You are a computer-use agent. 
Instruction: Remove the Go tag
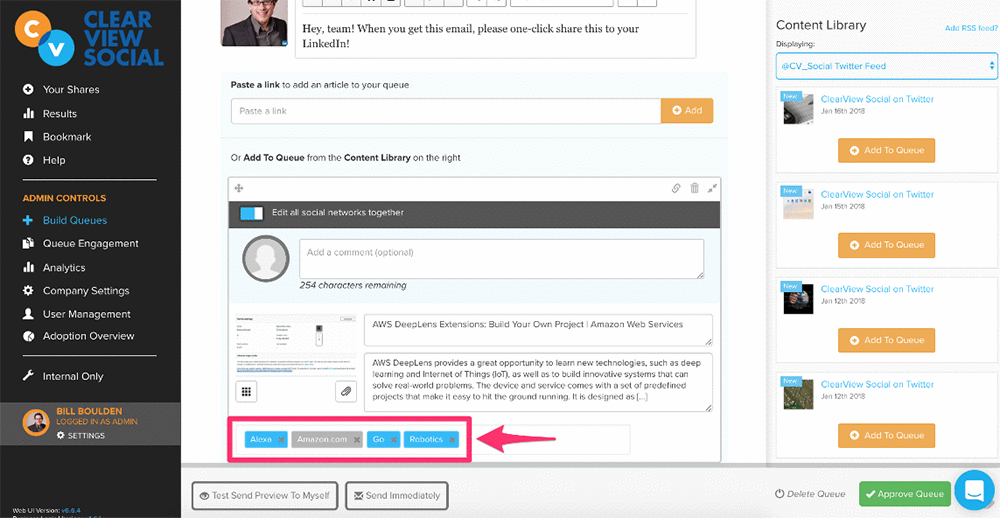point(394,440)
